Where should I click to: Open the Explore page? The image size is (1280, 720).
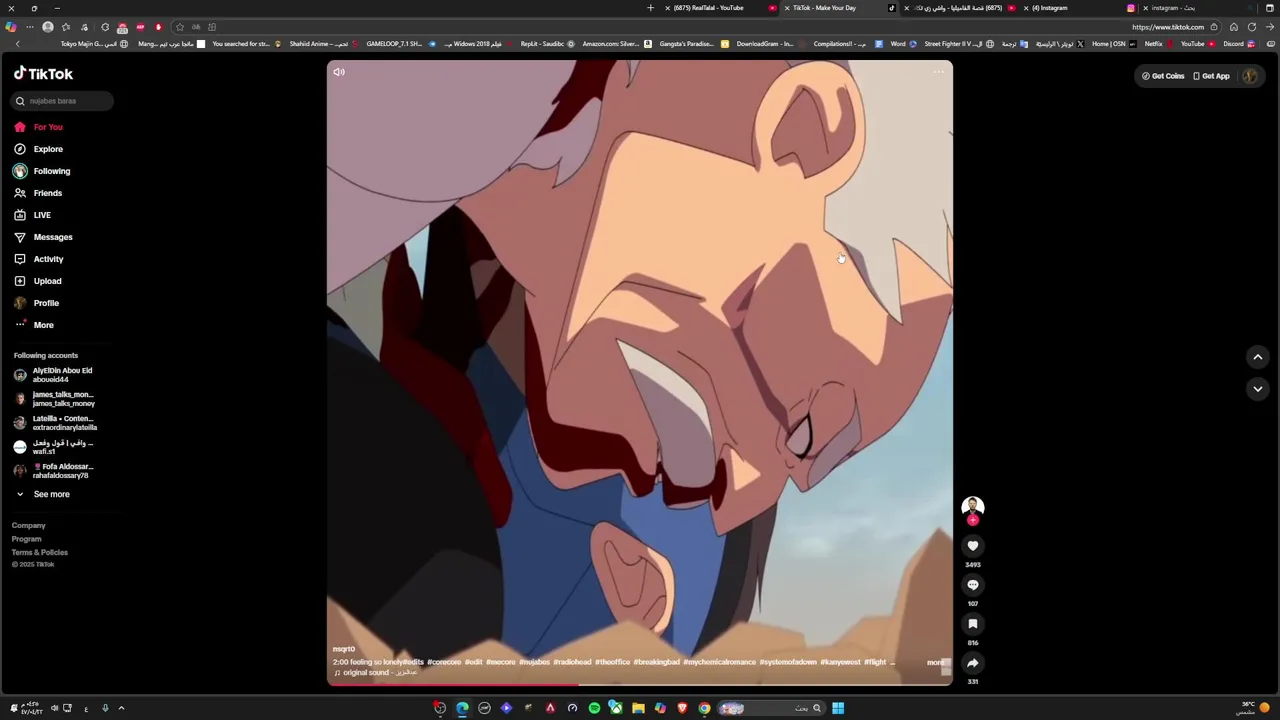tap(40, 149)
